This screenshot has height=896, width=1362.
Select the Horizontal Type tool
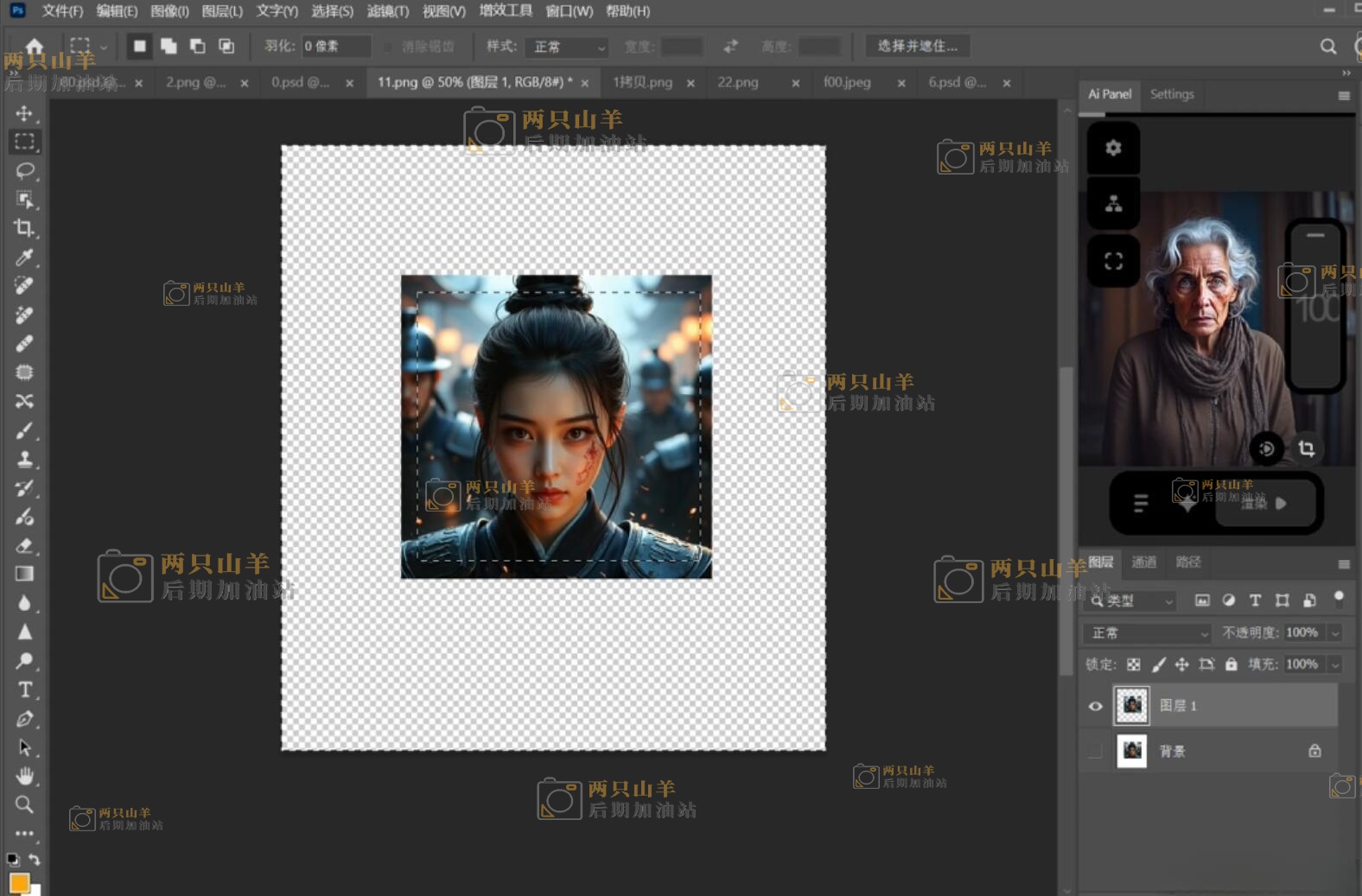[24, 689]
